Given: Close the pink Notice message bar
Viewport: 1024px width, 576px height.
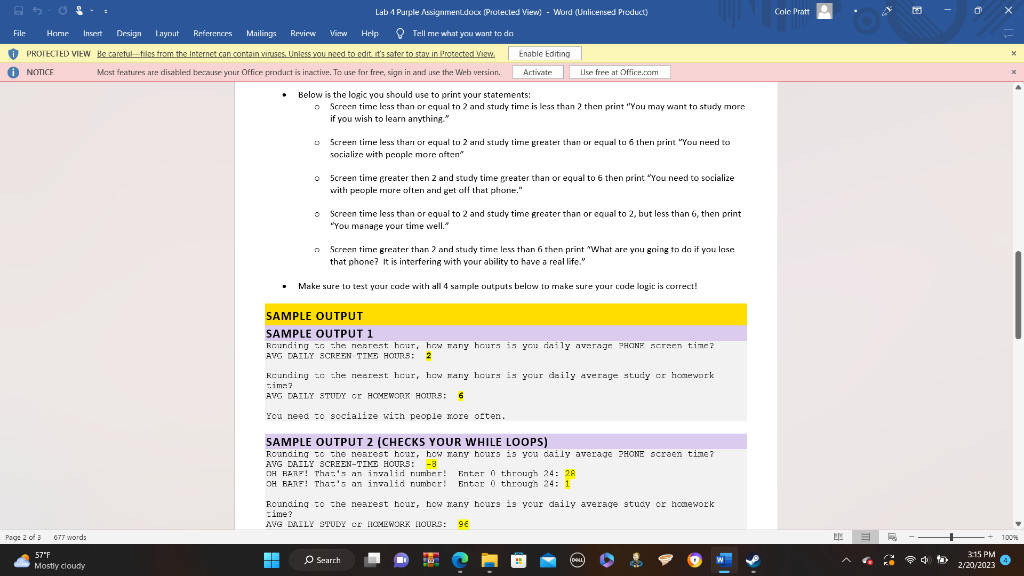Looking at the screenshot, I should (x=1014, y=72).
